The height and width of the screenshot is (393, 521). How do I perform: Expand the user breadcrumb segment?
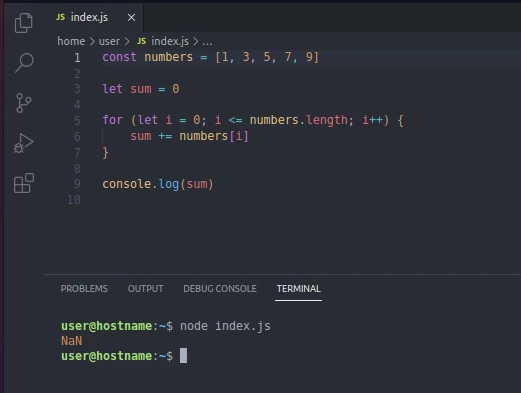(x=109, y=41)
